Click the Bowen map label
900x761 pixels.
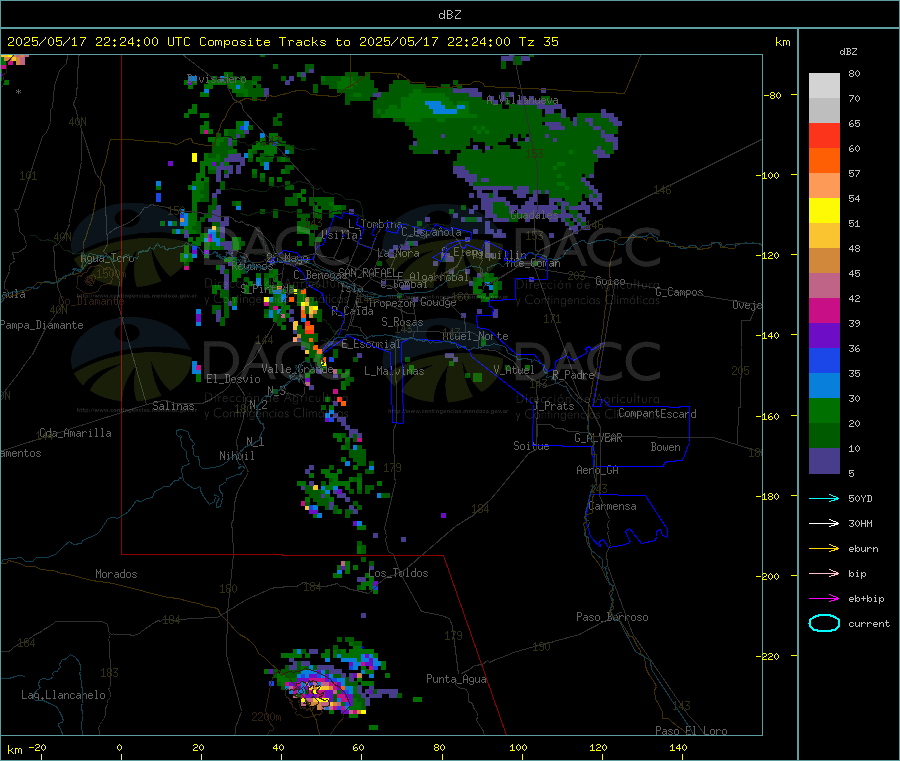coord(665,447)
